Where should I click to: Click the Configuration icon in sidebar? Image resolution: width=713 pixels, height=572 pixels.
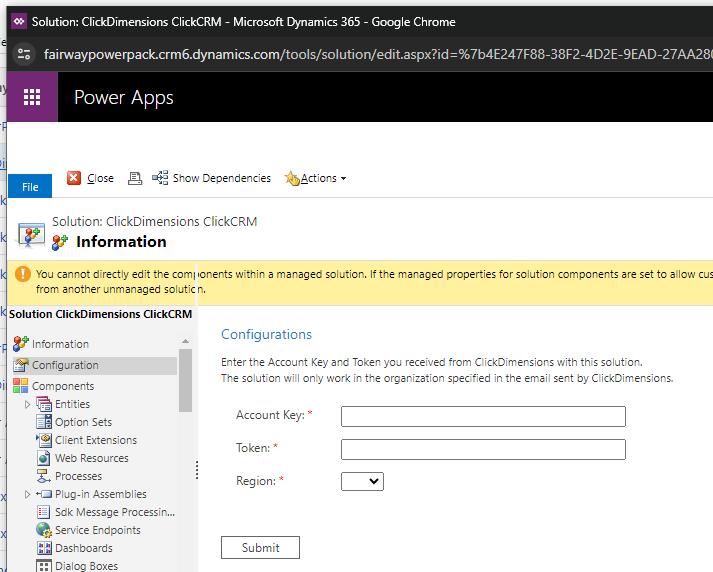coord(21,365)
